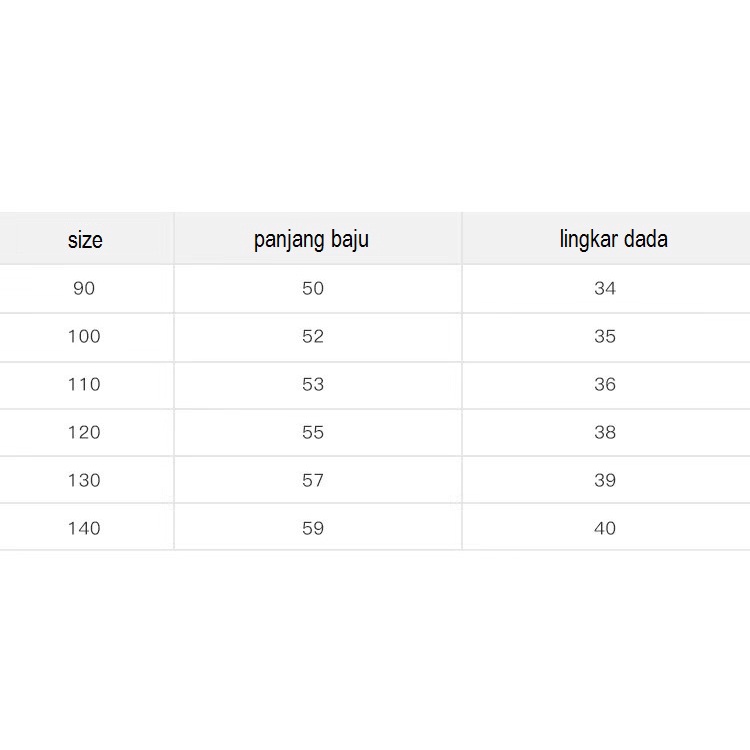Click lingkar dada value 34
The image size is (750, 750).
coord(605,288)
